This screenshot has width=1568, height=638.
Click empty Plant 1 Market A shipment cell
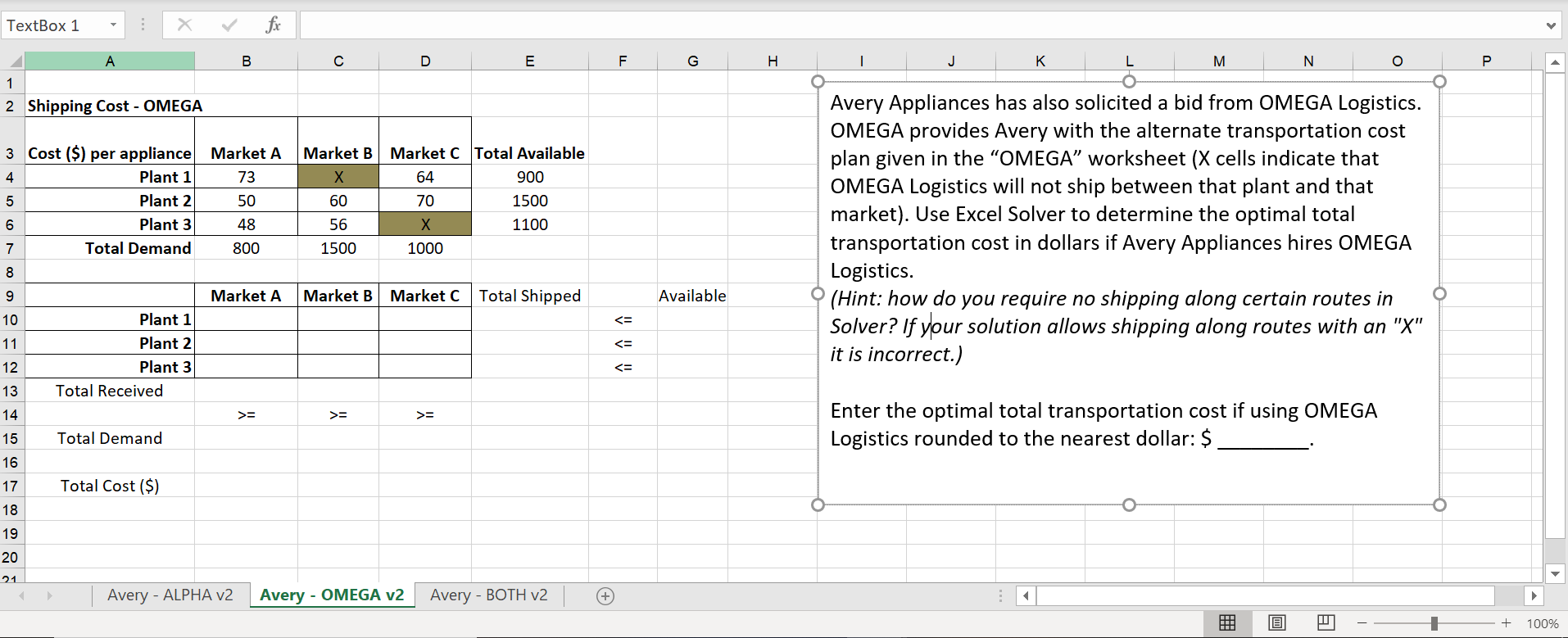pos(246,319)
